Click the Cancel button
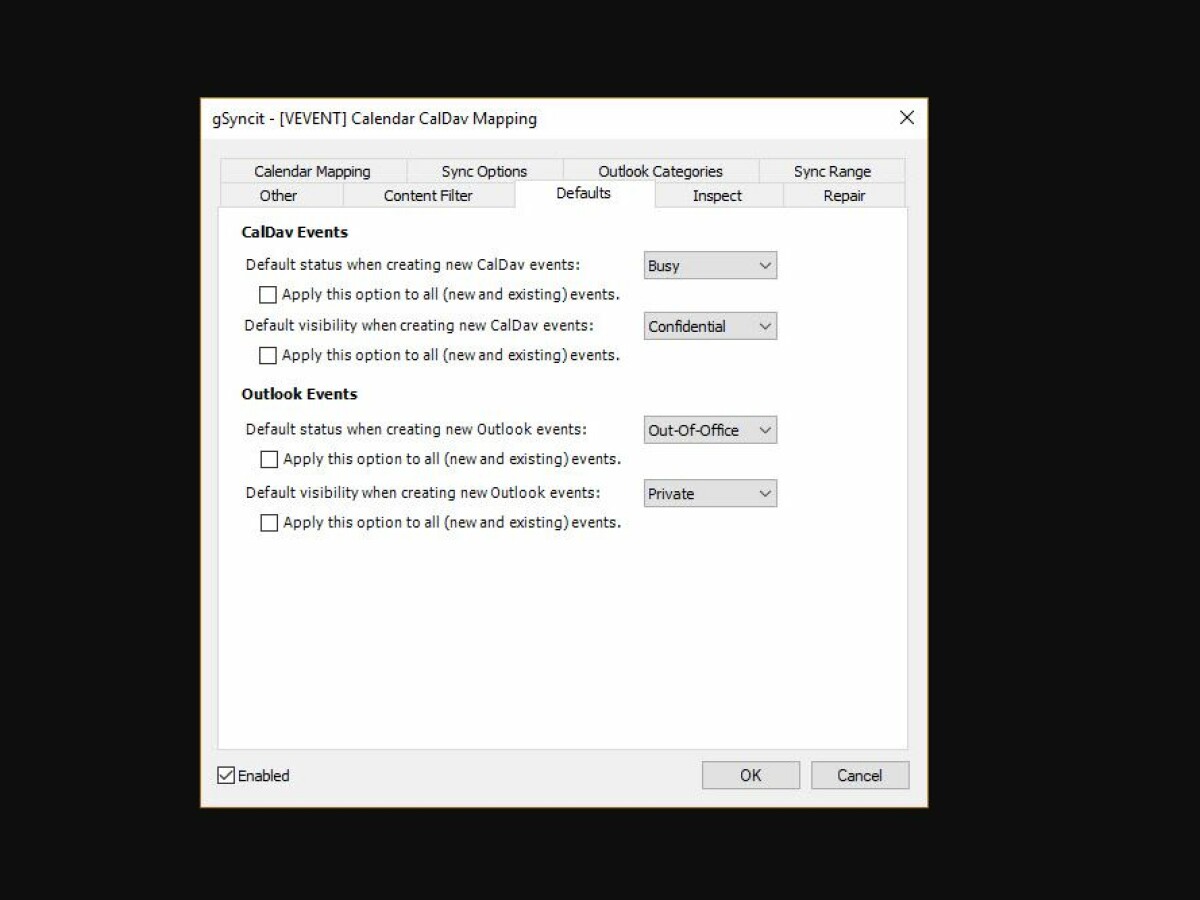The width and height of the screenshot is (1200, 900). click(x=860, y=775)
